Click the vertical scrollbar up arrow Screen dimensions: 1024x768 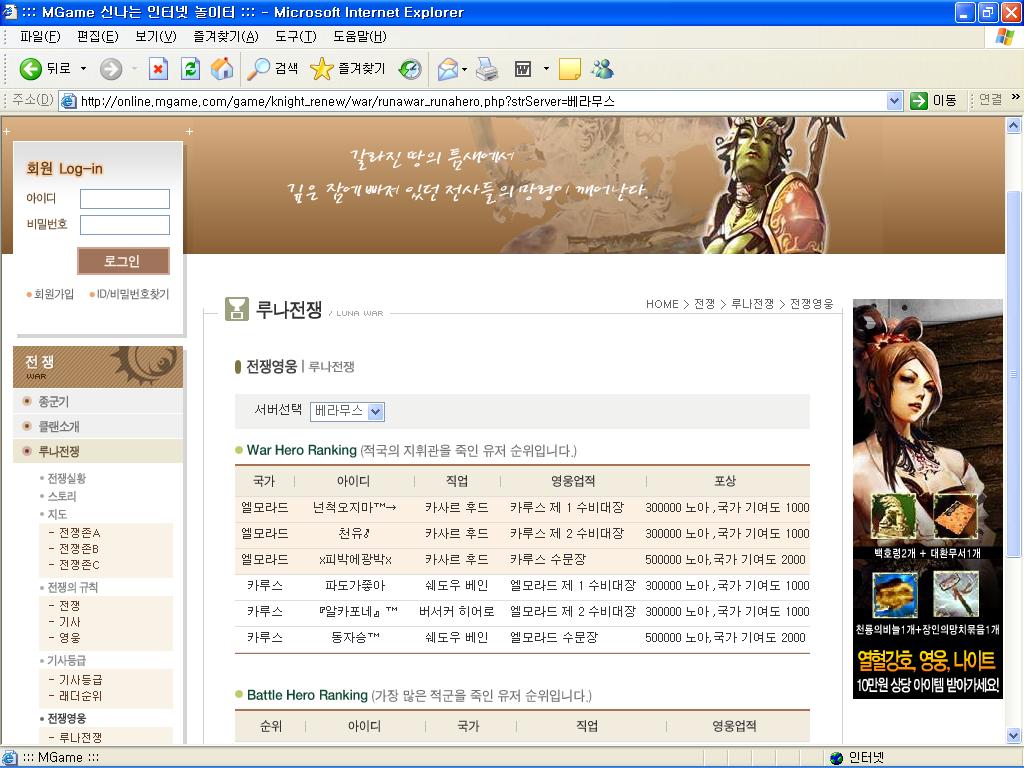tap(1014, 125)
